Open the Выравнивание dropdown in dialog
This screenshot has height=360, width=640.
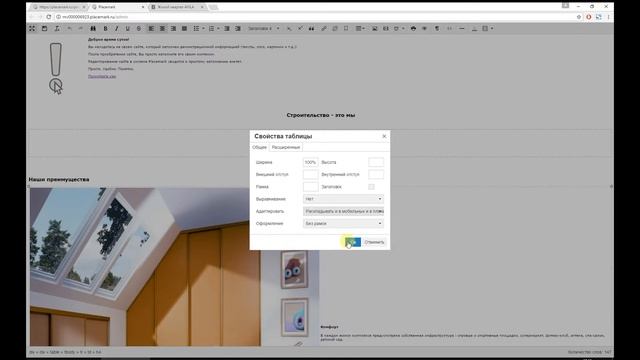click(x=343, y=199)
